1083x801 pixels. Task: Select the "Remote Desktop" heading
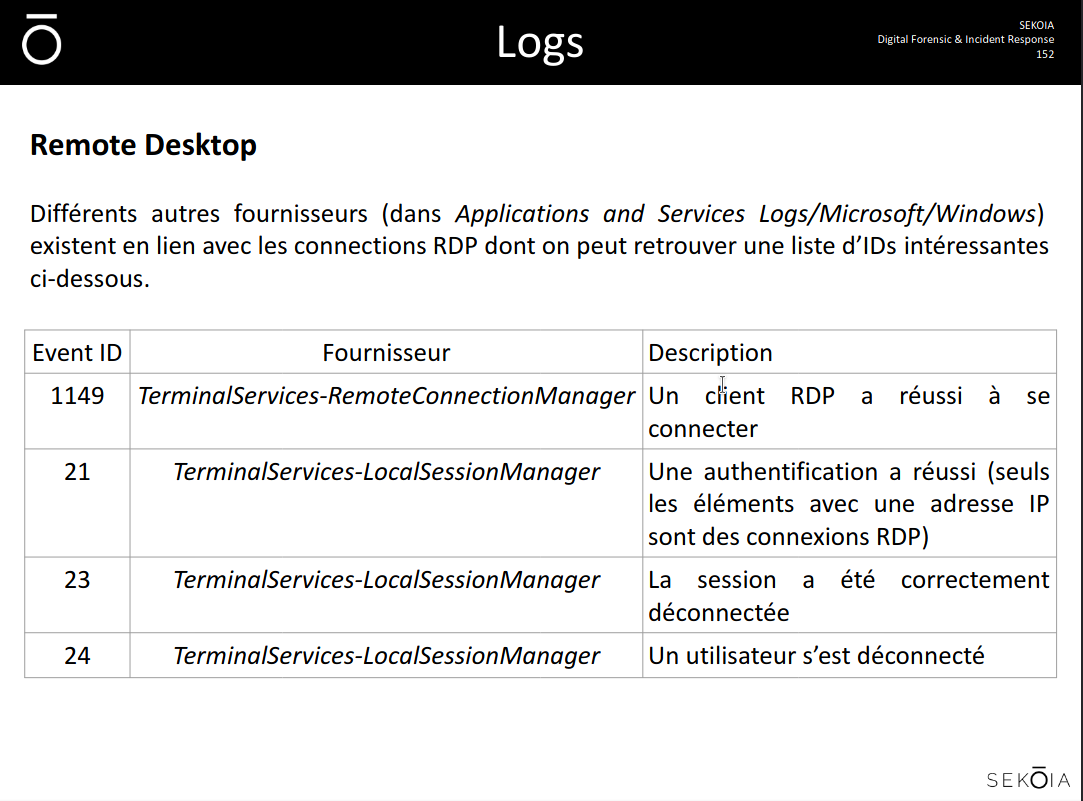pyautogui.click(x=143, y=145)
